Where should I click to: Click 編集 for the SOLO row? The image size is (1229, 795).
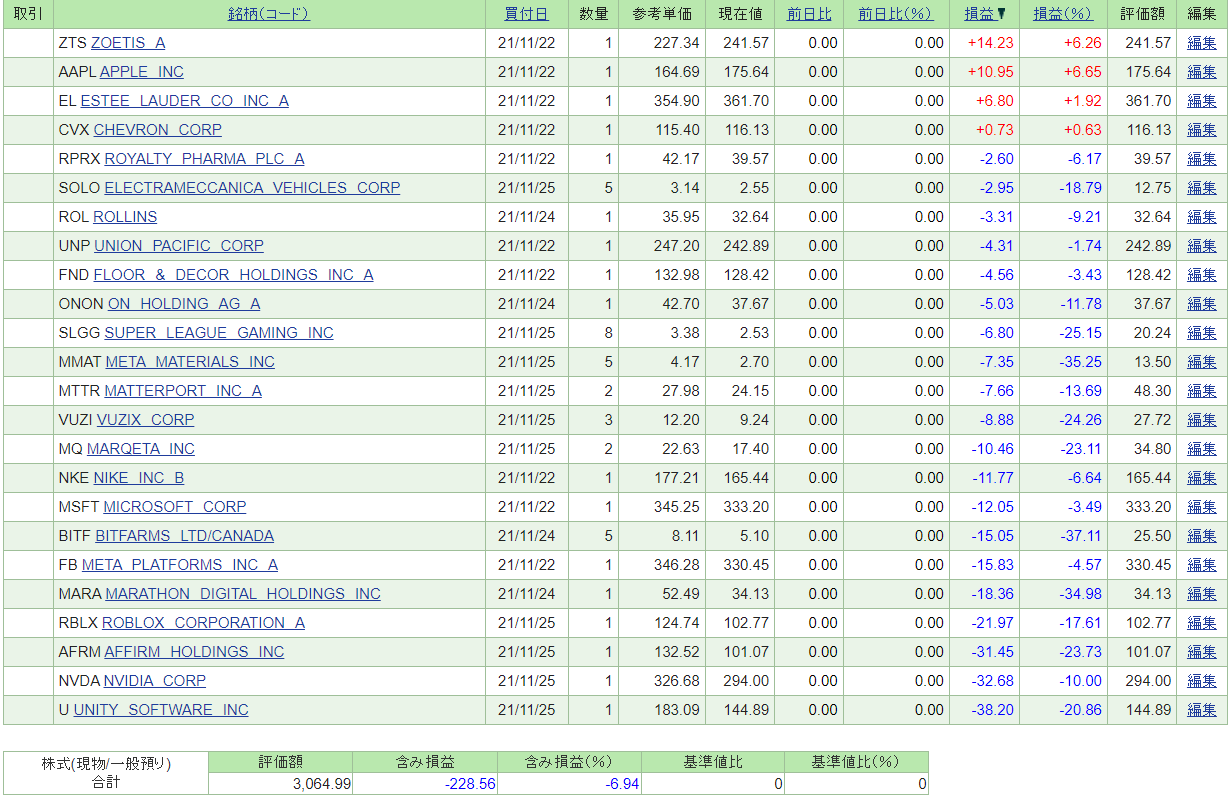[1202, 188]
